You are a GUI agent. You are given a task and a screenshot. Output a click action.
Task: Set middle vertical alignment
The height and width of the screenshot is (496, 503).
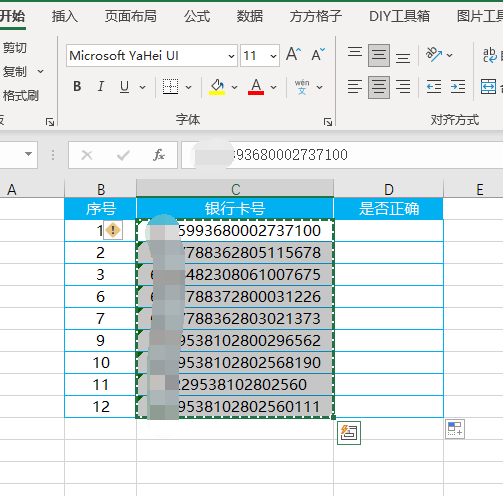coord(379,55)
